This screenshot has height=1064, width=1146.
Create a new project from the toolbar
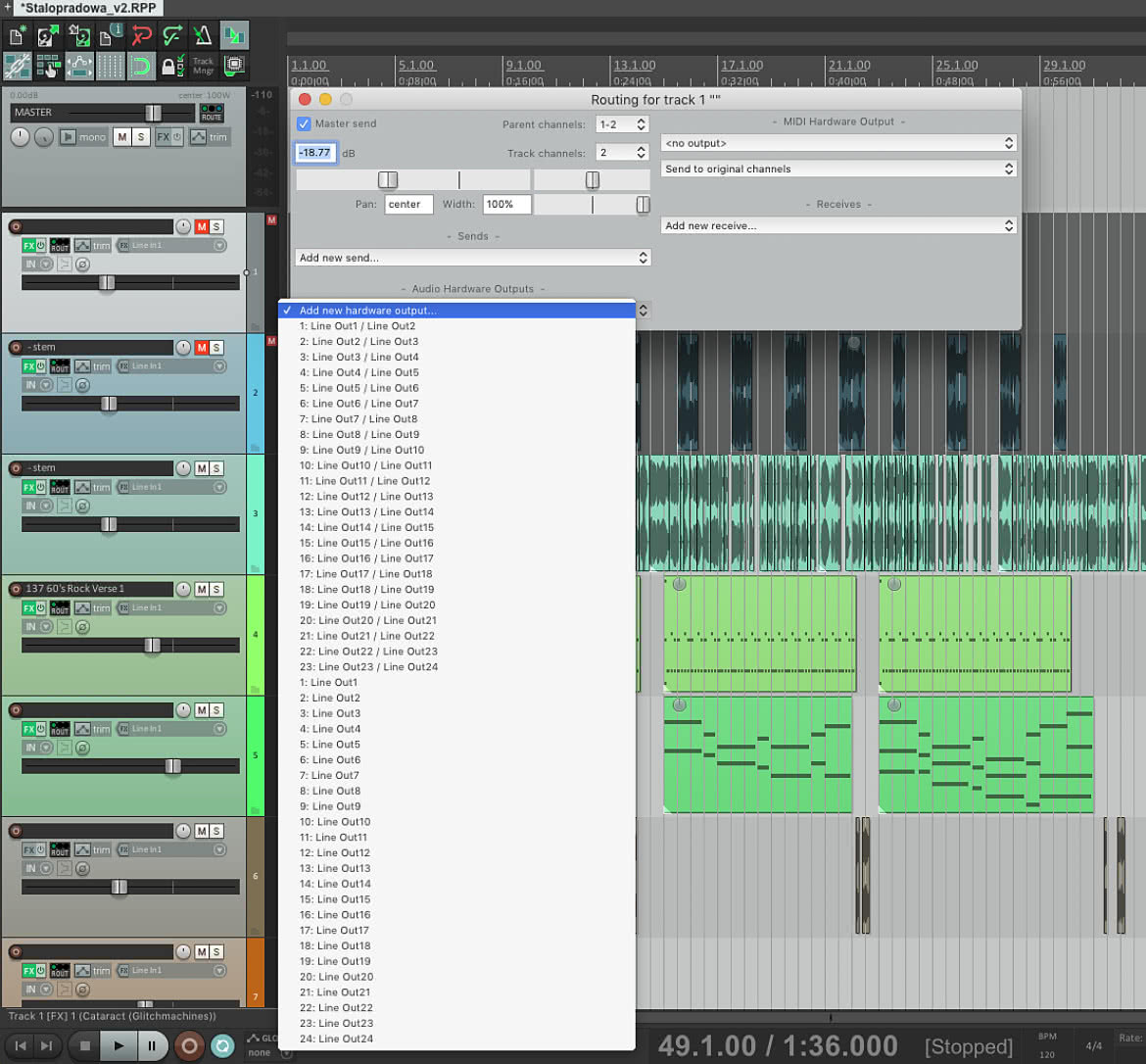coord(17,36)
